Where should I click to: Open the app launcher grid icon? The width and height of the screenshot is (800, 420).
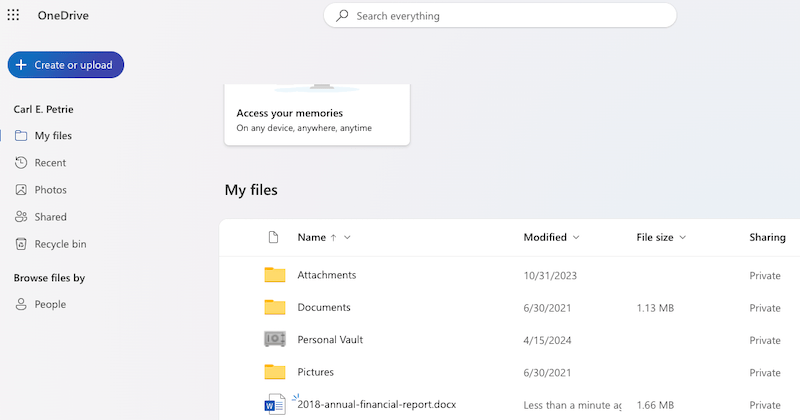click(x=13, y=15)
